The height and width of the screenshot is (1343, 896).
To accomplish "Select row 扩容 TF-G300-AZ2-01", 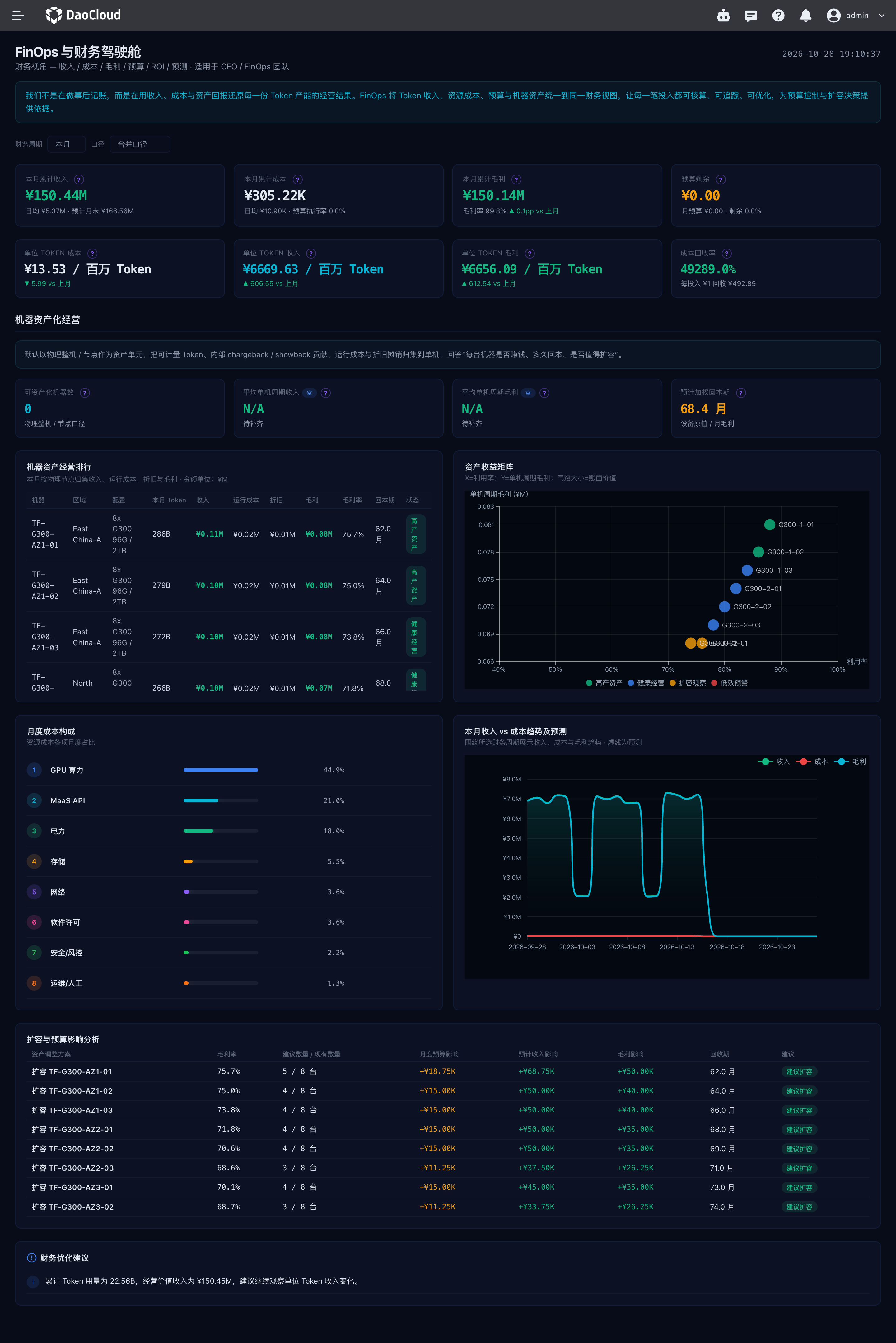I will (448, 1129).
